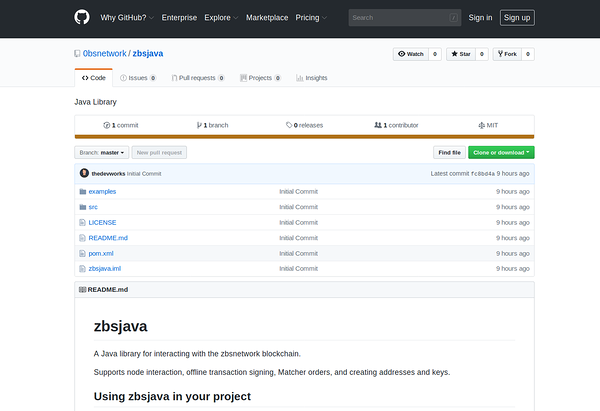This screenshot has height=411, width=600.
Task: Open the Clone or download dropdown
Action: 501,152
